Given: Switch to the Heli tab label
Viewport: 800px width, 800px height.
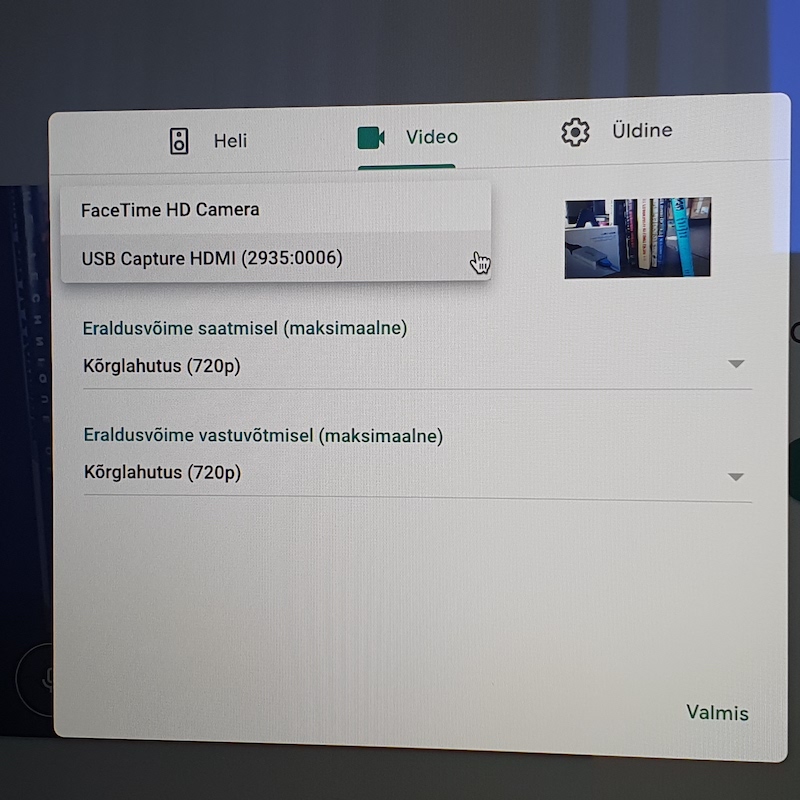Looking at the screenshot, I should (230, 140).
